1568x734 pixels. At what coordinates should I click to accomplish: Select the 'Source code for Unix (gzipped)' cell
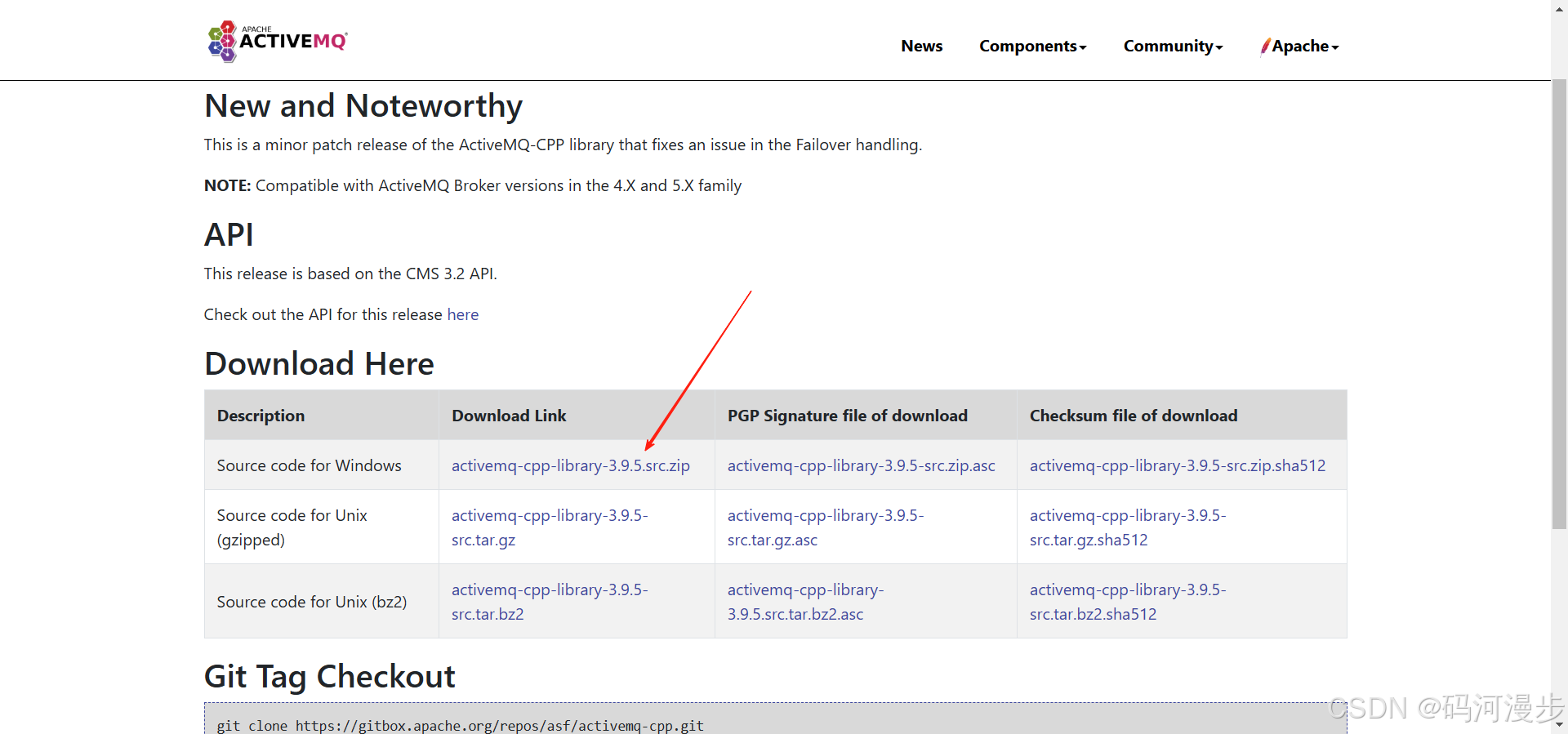[x=321, y=527]
